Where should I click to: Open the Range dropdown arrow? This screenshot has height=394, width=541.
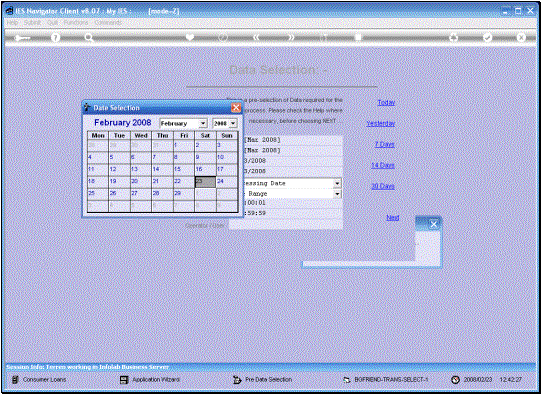[337, 194]
